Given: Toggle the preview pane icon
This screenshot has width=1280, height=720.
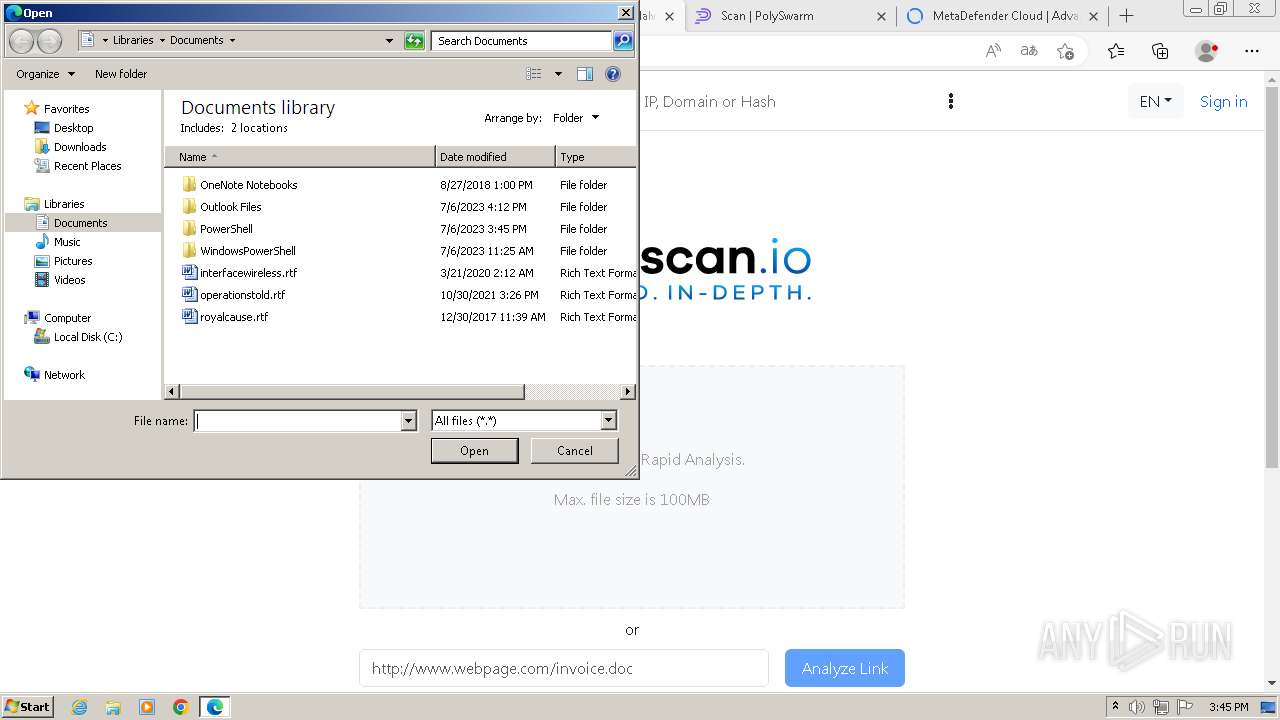Looking at the screenshot, I should [x=585, y=74].
